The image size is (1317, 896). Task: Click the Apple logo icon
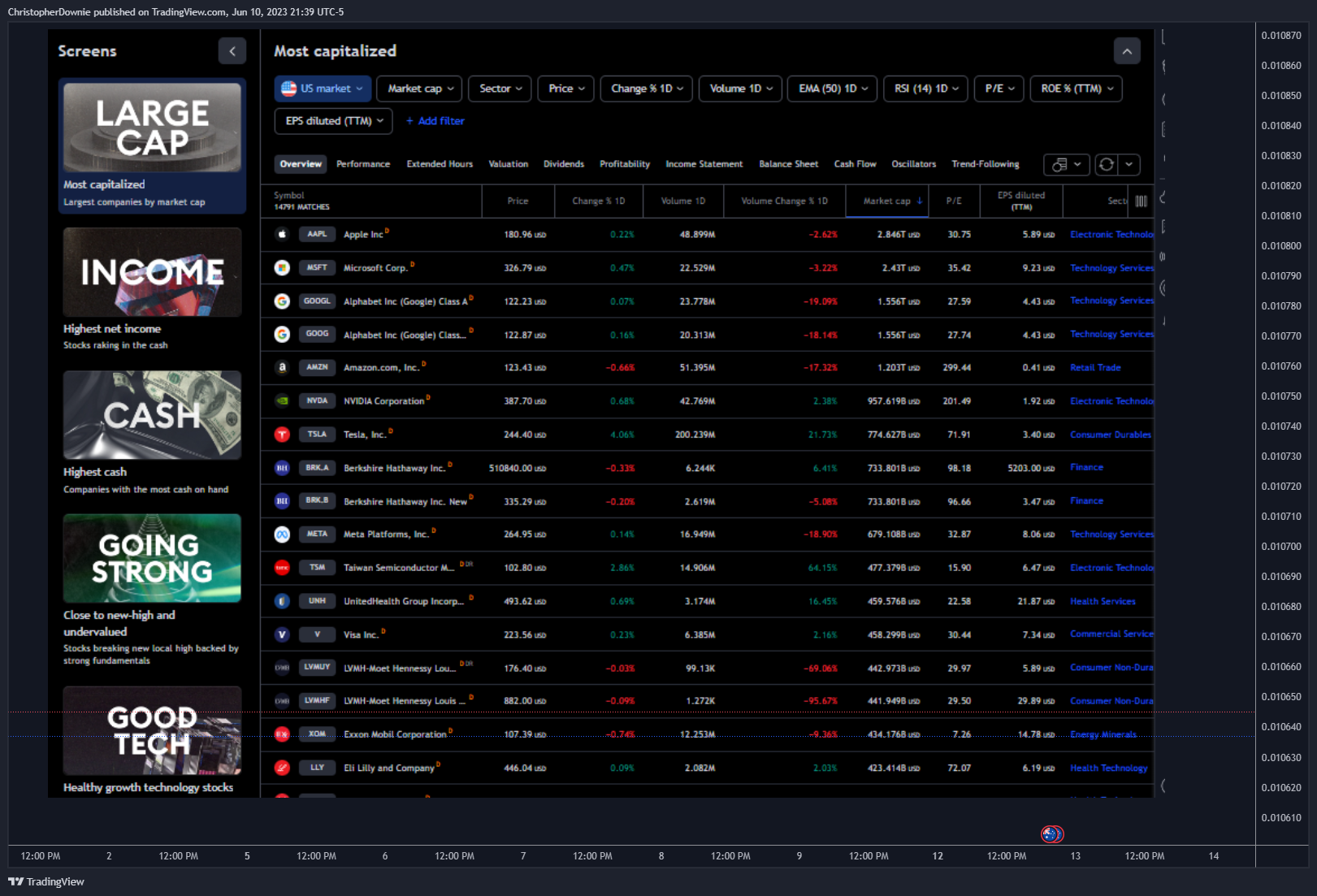click(282, 234)
